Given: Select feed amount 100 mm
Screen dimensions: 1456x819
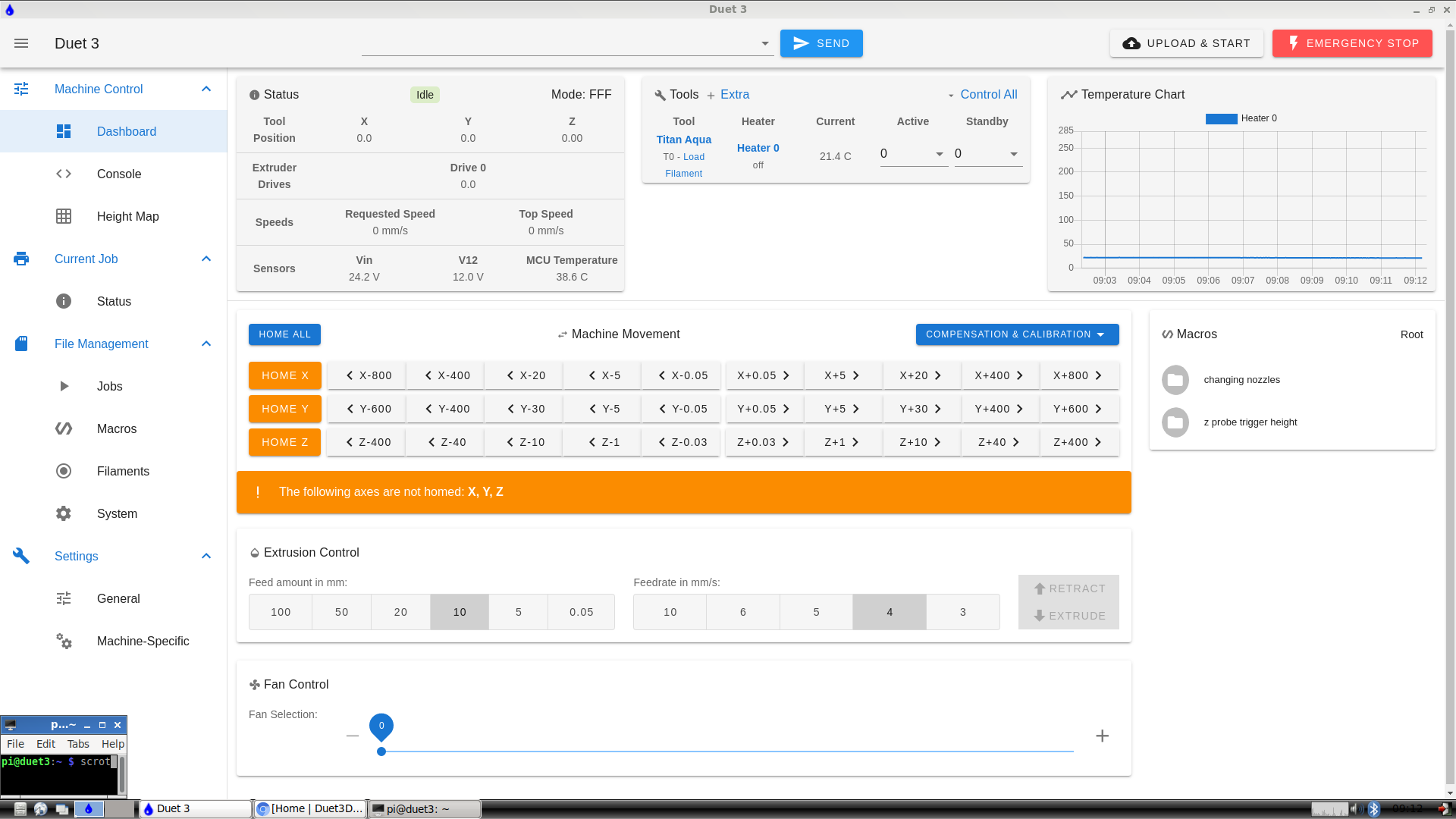Looking at the screenshot, I should click(281, 612).
